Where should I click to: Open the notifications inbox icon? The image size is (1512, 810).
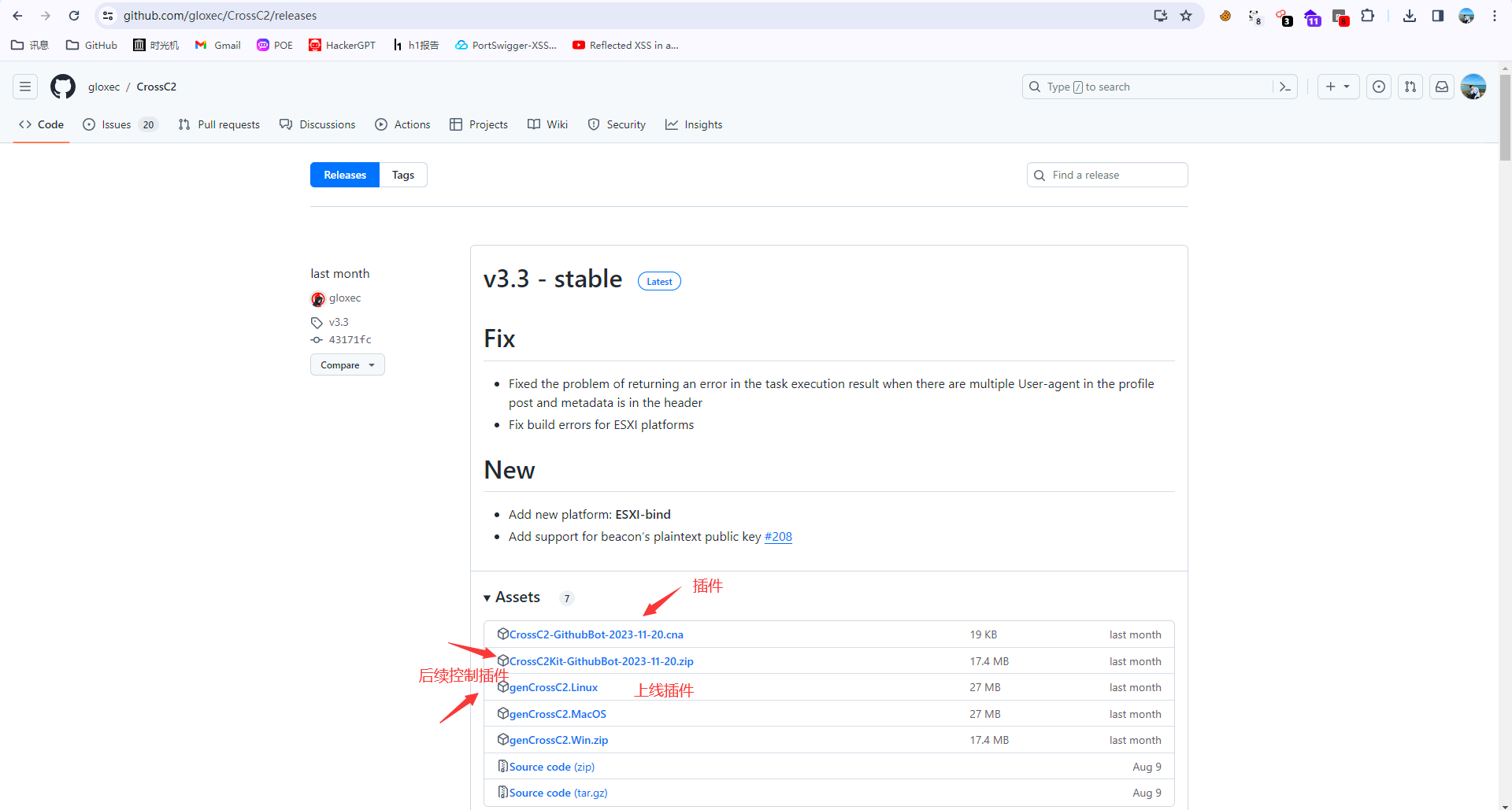[x=1442, y=87]
